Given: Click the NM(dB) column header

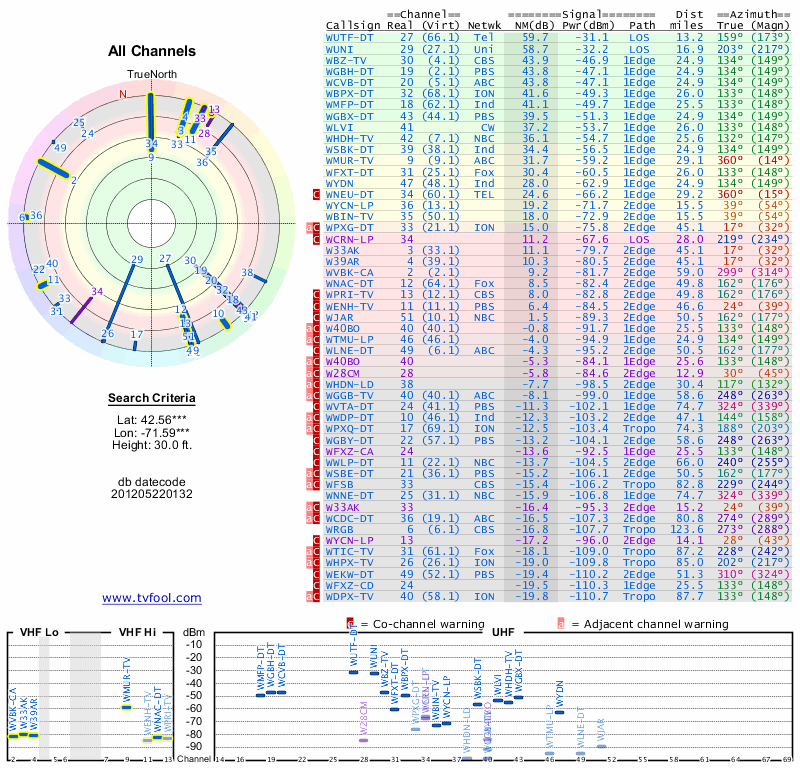Looking at the screenshot, I should point(534,26).
